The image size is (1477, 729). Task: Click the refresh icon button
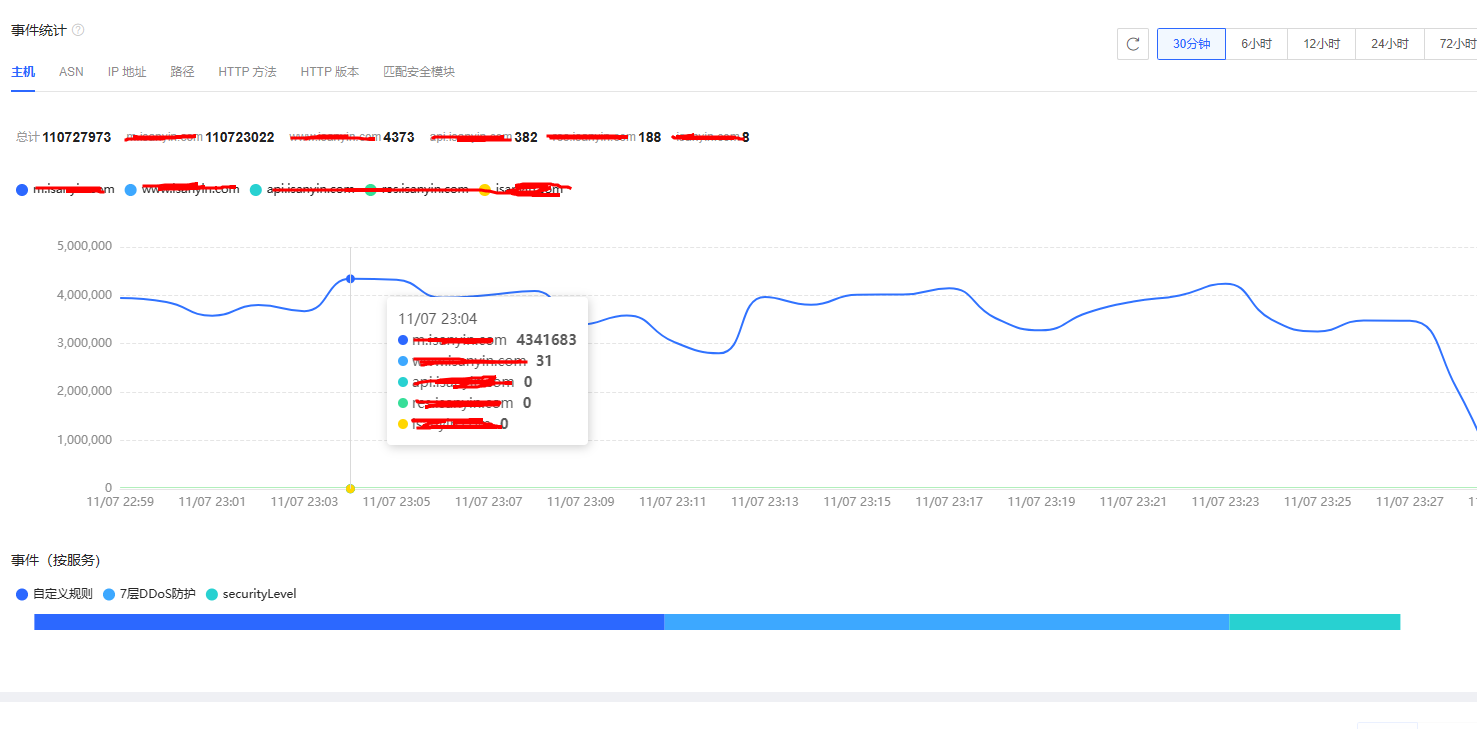(1133, 44)
